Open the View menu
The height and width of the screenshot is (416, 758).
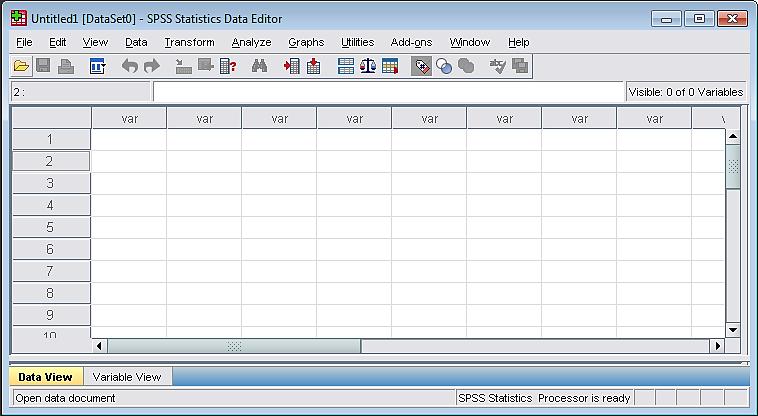tap(95, 43)
